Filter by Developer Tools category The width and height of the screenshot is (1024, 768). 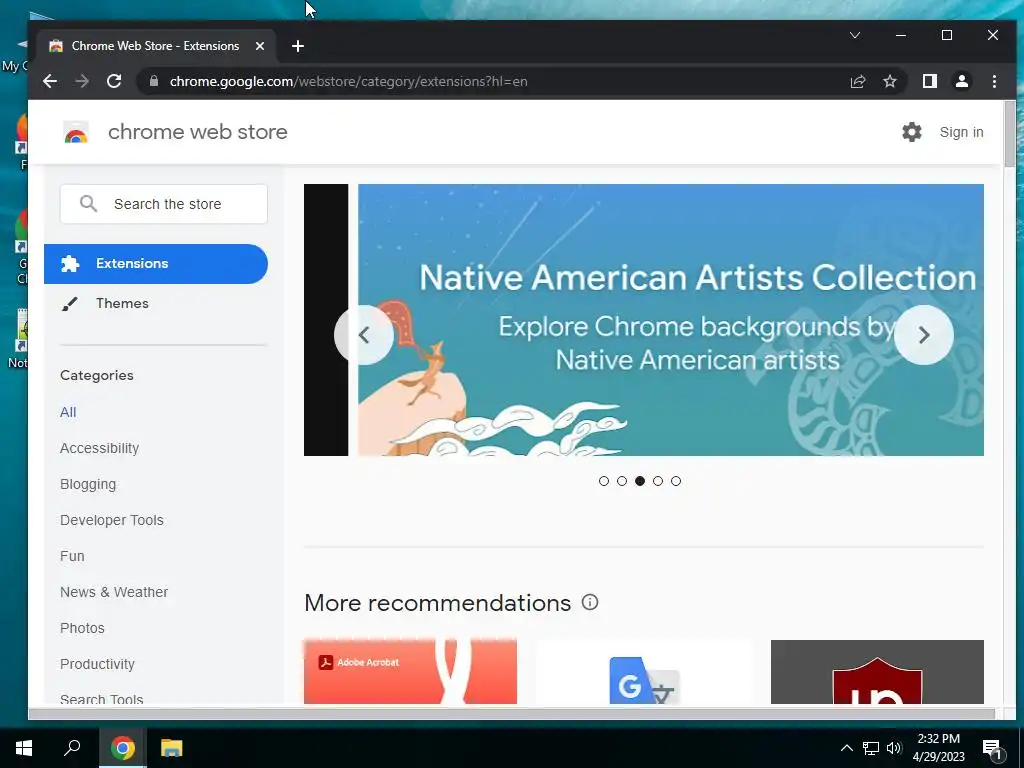pos(112,520)
